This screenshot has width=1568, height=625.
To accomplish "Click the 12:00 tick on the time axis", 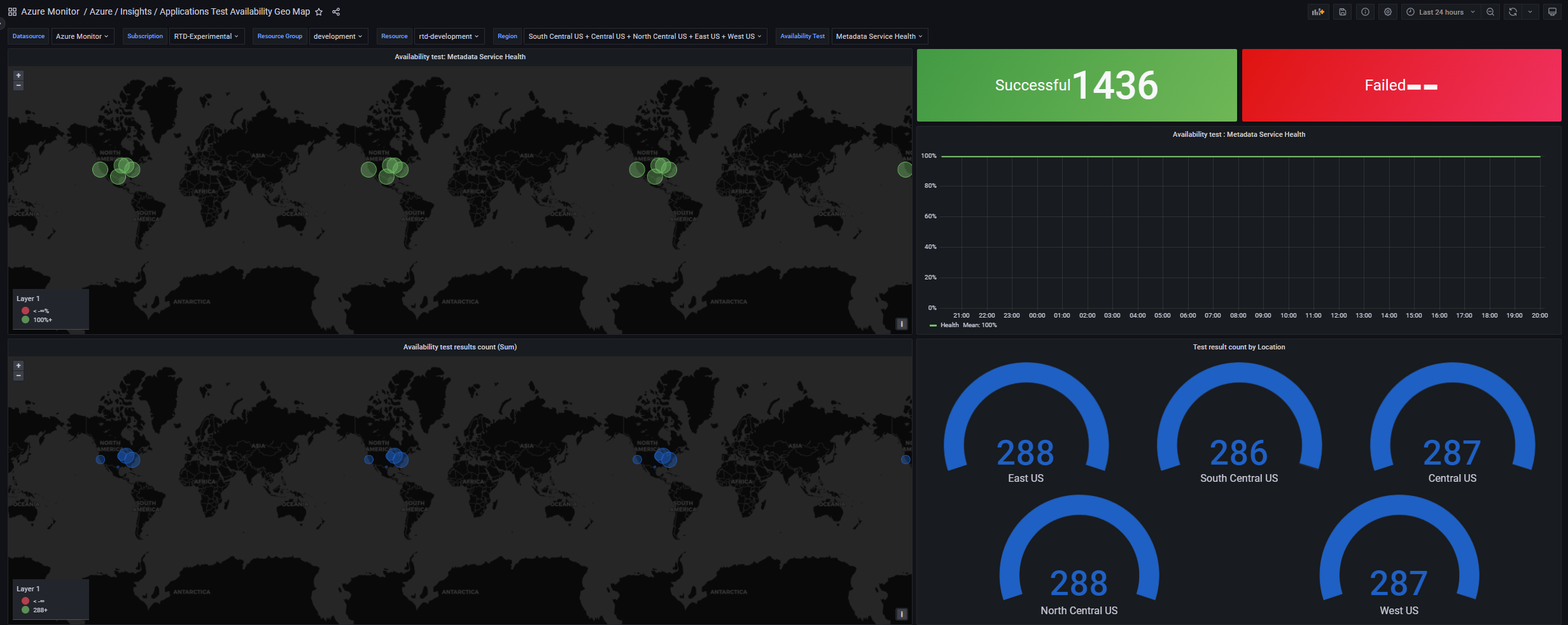I will click(x=1339, y=316).
